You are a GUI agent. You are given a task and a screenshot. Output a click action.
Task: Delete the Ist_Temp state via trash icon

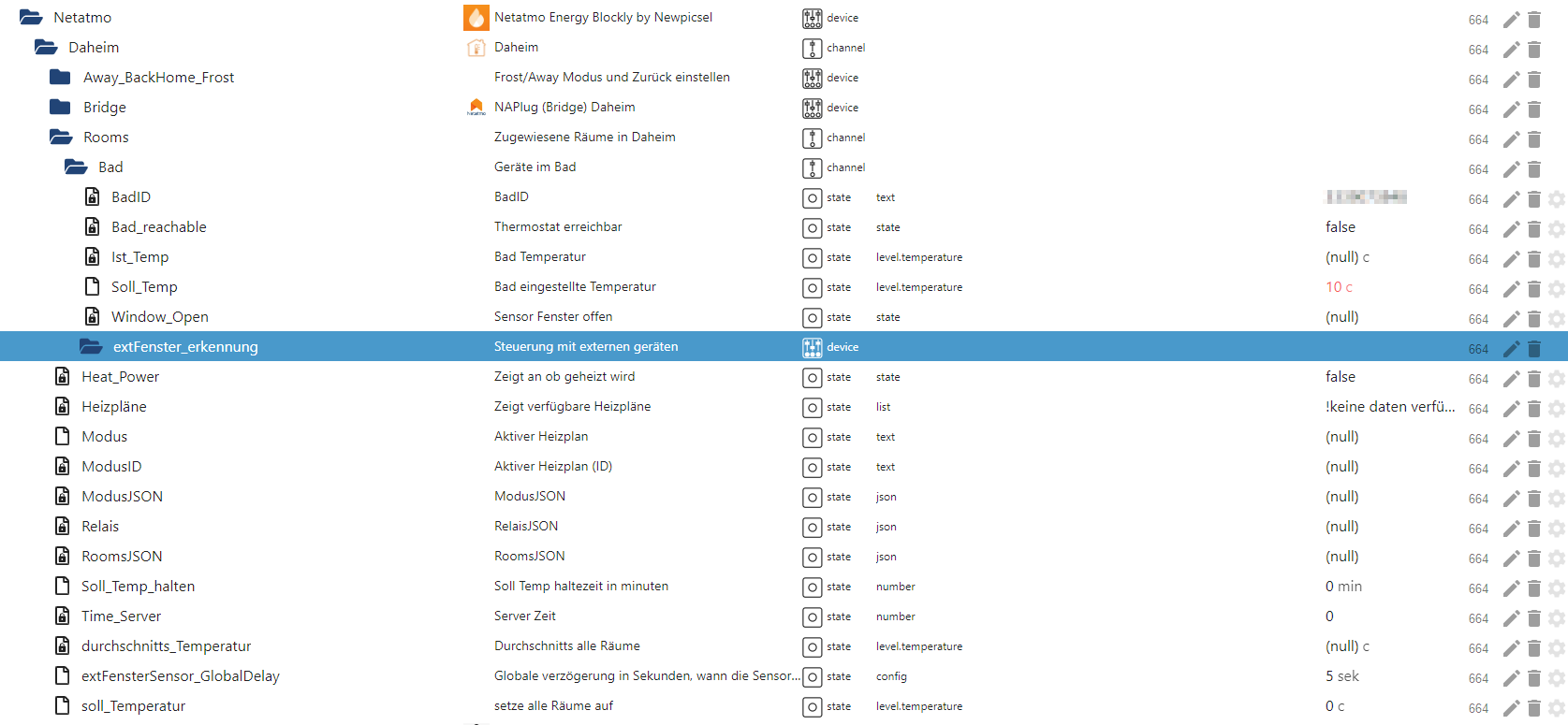tap(1534, 259)
